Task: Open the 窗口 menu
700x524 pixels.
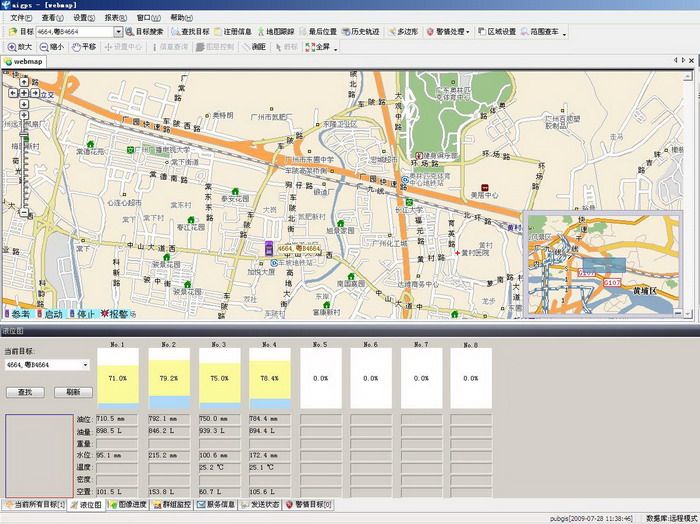Action: click(149, 17)
